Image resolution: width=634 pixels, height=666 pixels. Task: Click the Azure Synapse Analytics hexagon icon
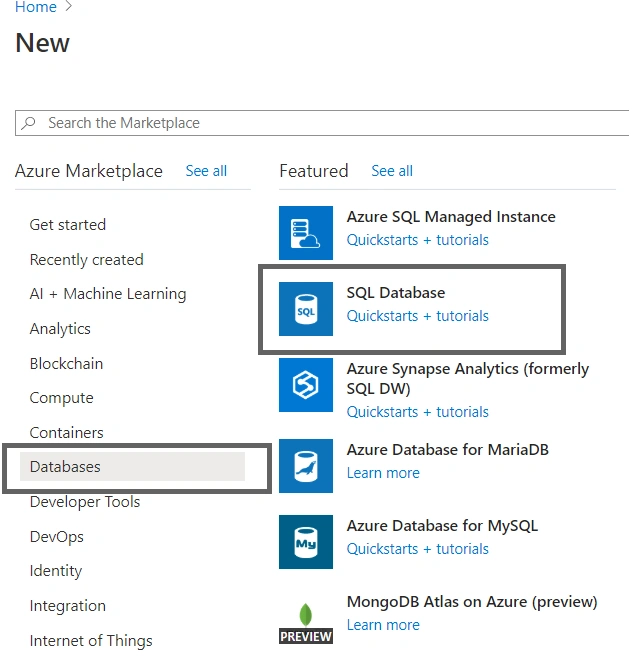(306, 385)
